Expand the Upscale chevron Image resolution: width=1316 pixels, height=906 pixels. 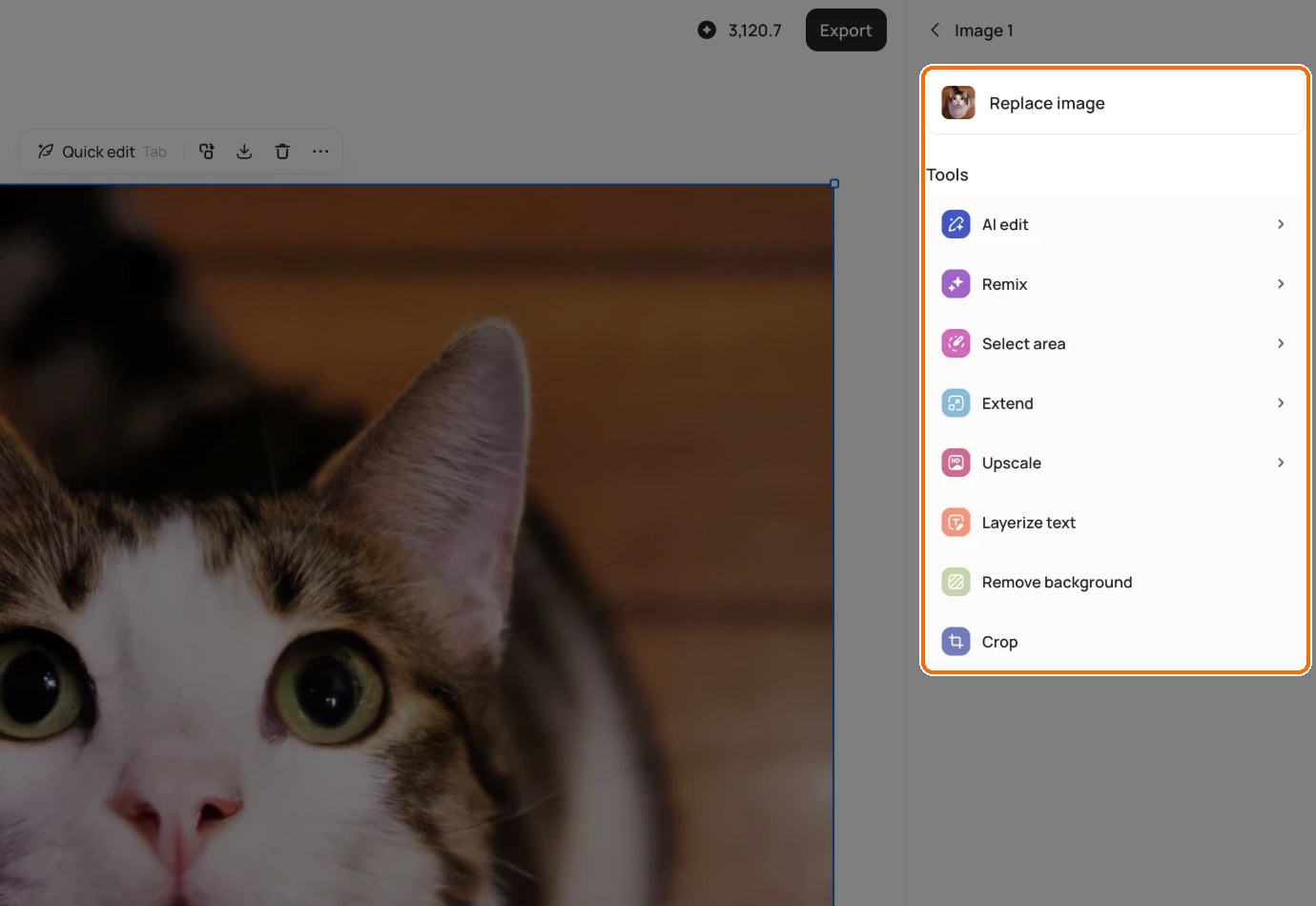pos(1281,463)
